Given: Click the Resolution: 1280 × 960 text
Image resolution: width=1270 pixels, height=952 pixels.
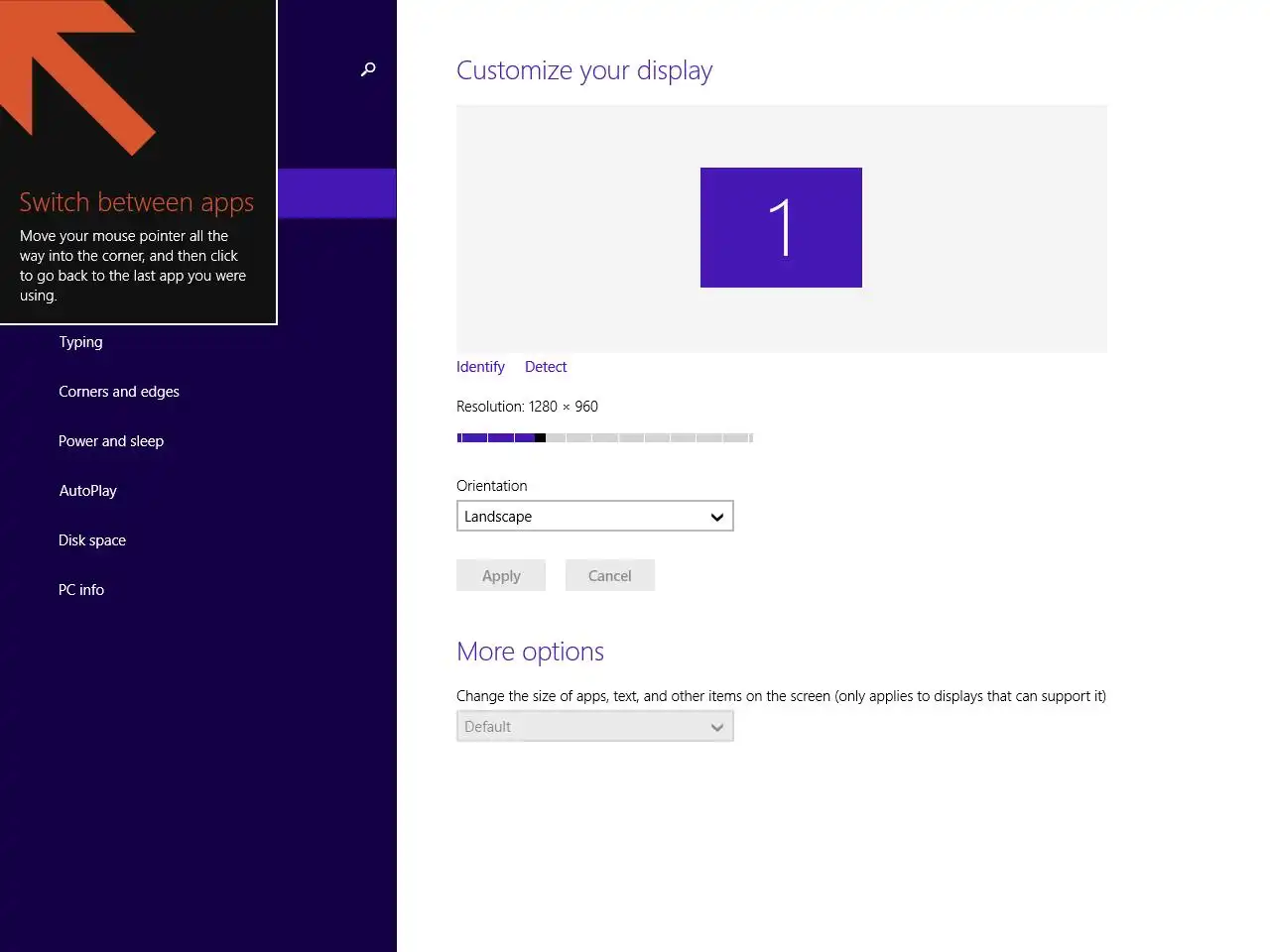Looking at the screenshot, I should [x=527, y=407].
